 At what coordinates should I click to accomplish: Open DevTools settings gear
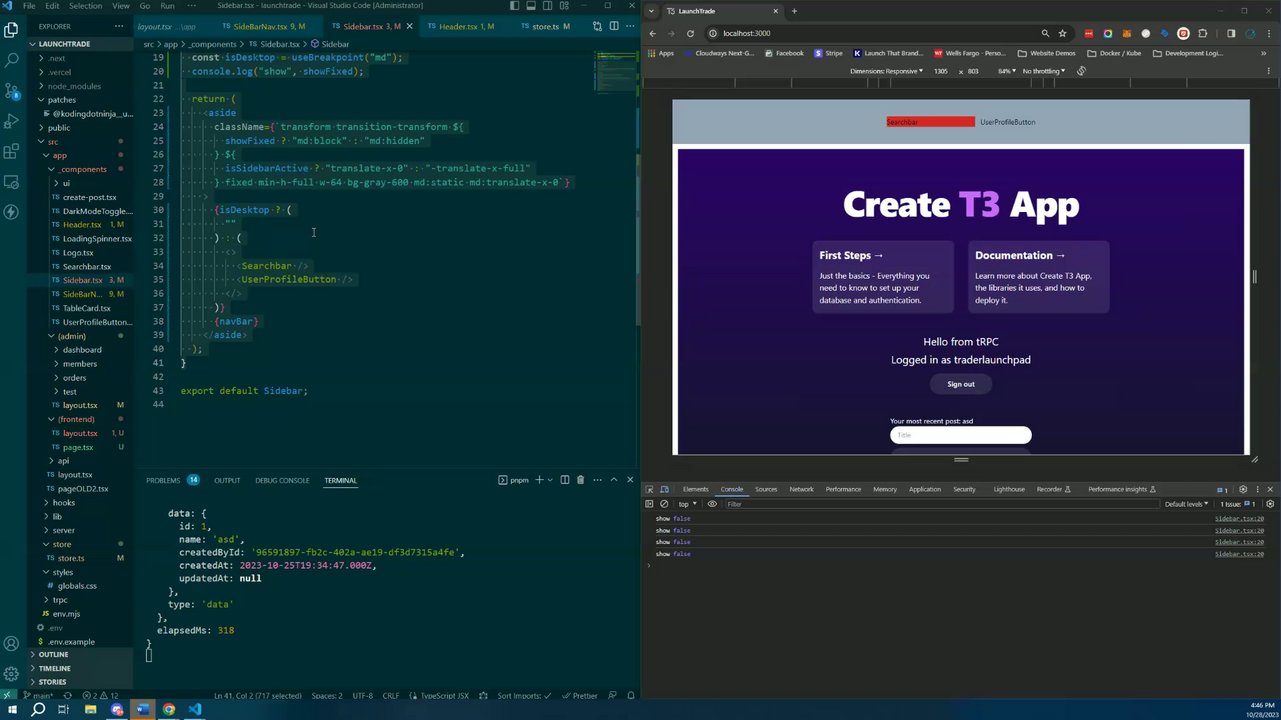click(1243, 489)
